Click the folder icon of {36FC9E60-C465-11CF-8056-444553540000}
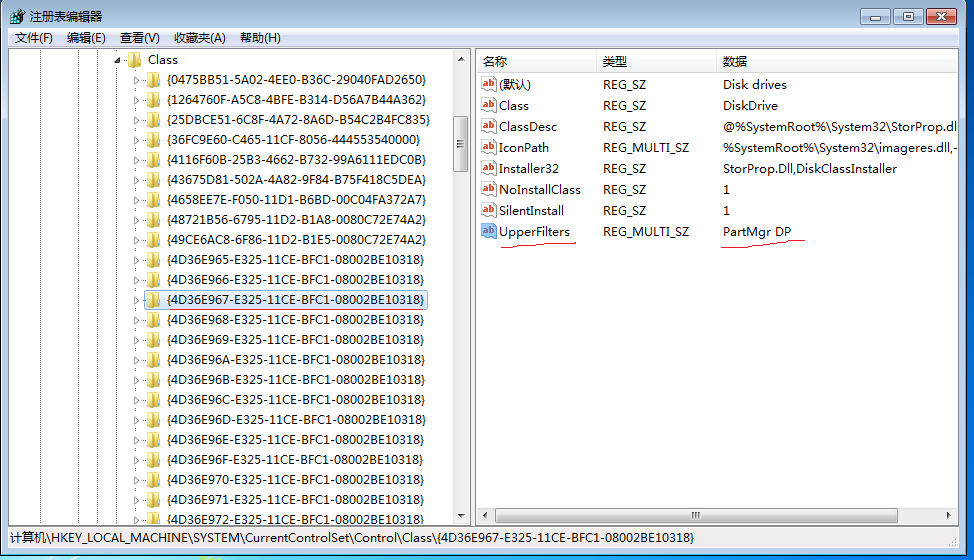The height and width of the screenshot is (560, 974). coord(153,140)
